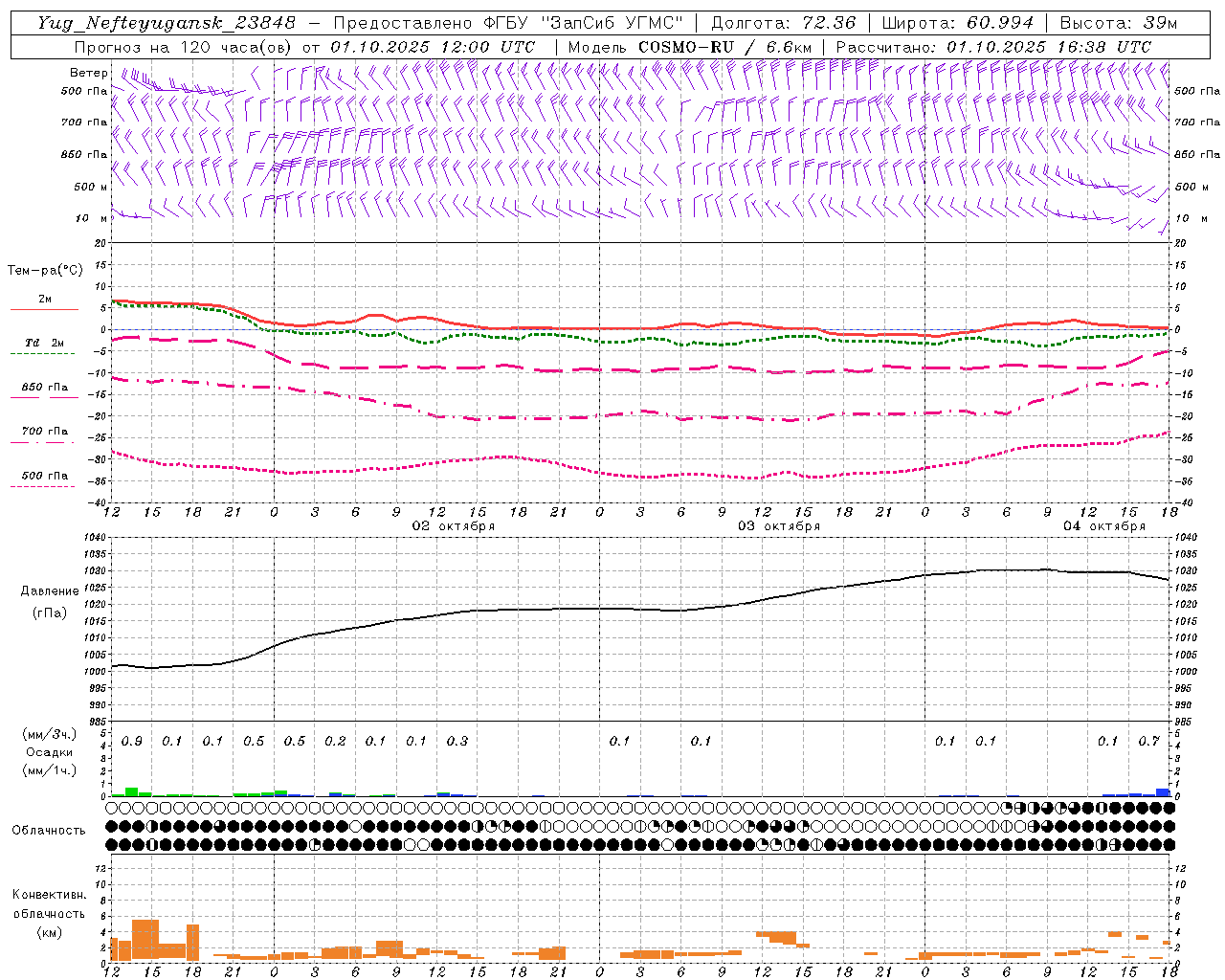Select the (мм/1ч.) precipitation unit label
Screen dimensions: 1225x980
(50, 770)
